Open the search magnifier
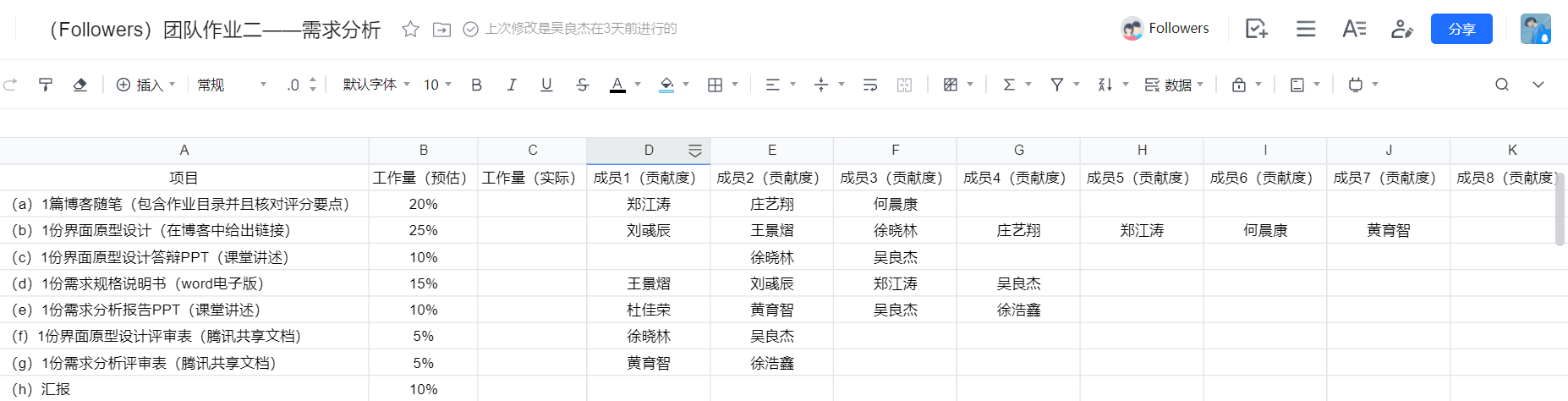The image size is (1568, 401). click(x=1502, y=85)
